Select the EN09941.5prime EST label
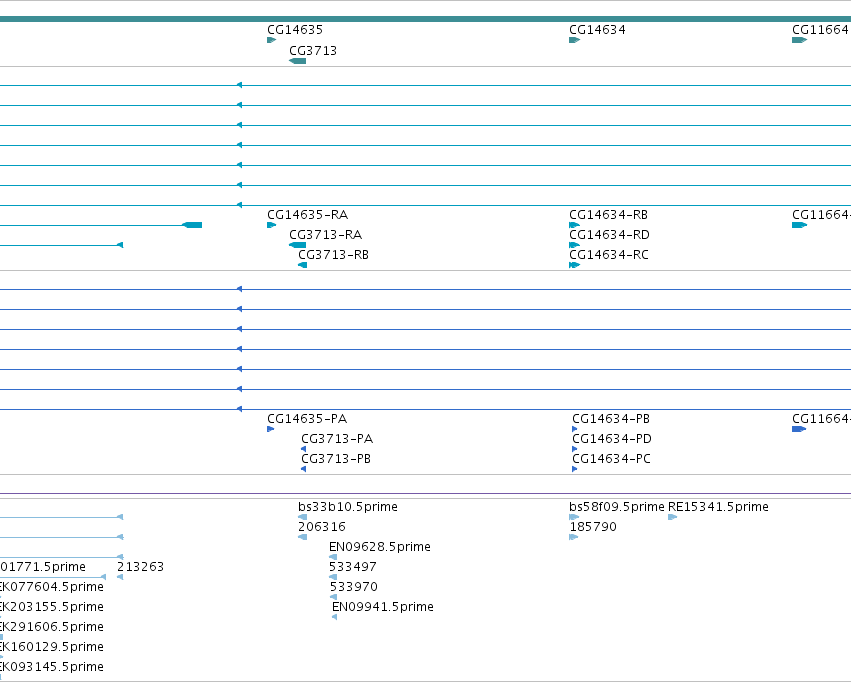The image size is (851, 682). pyautogui.click(x=382, y=607)
